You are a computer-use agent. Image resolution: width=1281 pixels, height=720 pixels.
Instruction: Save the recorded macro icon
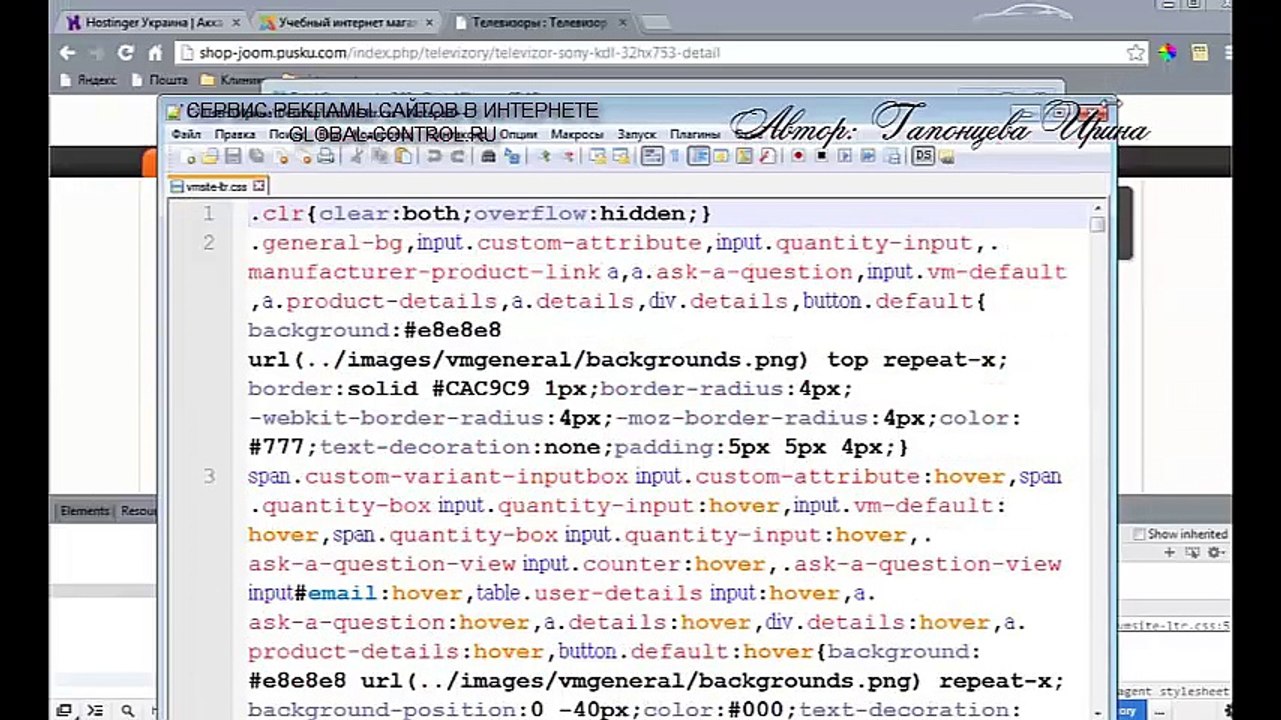click(892, 156)
